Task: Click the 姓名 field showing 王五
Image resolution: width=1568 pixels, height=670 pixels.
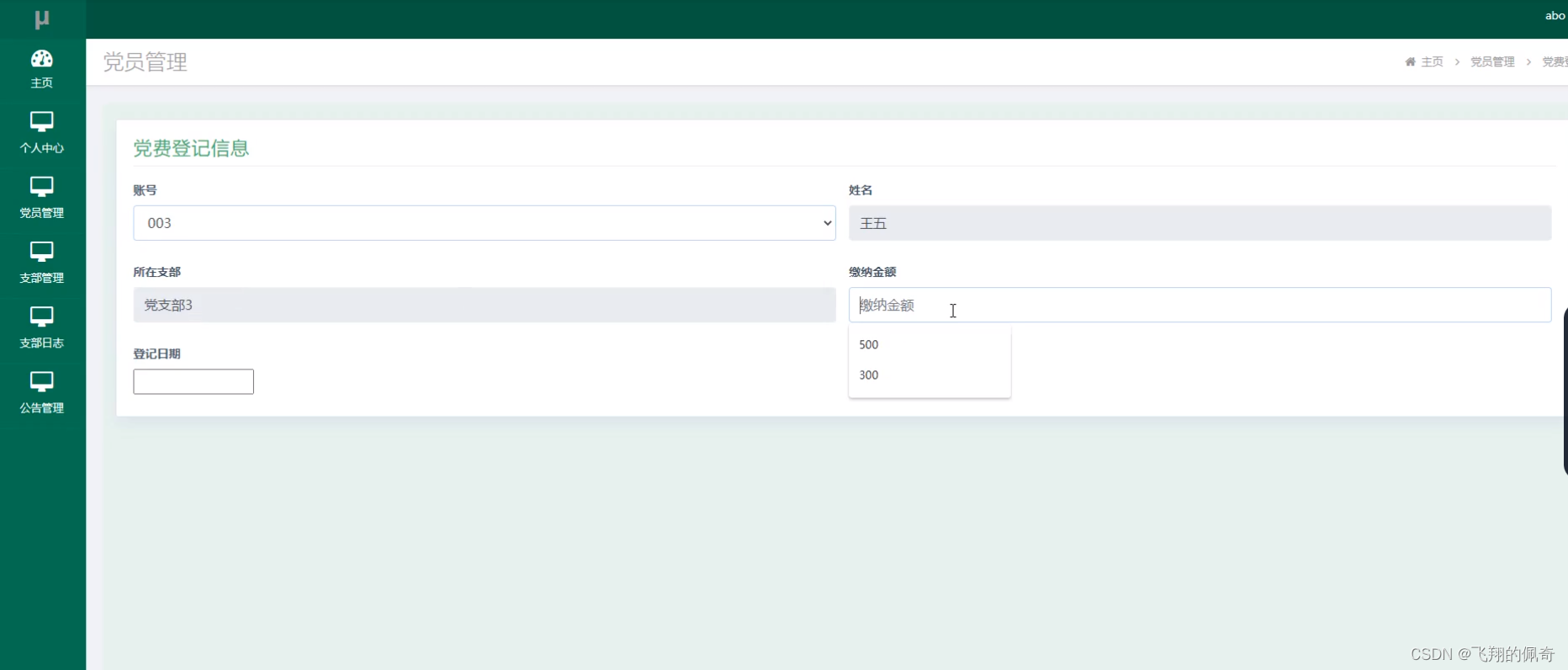Action: (x=1200, y=223)
